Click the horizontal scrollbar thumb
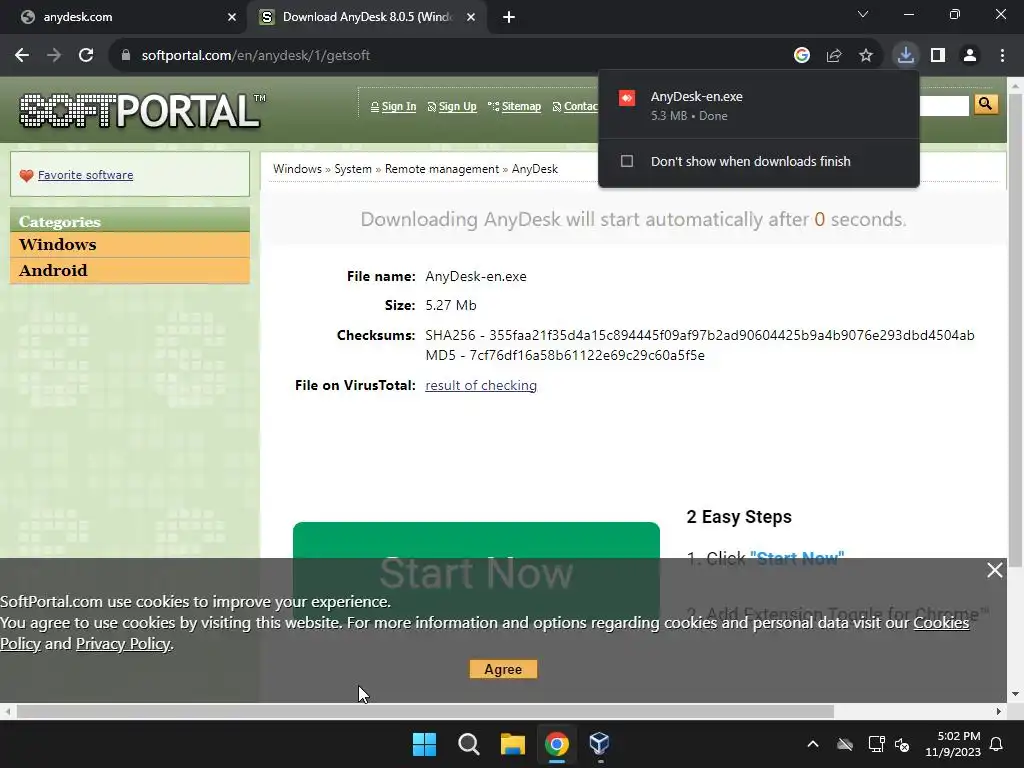The image size is (1024, 768). pos(425,711)
